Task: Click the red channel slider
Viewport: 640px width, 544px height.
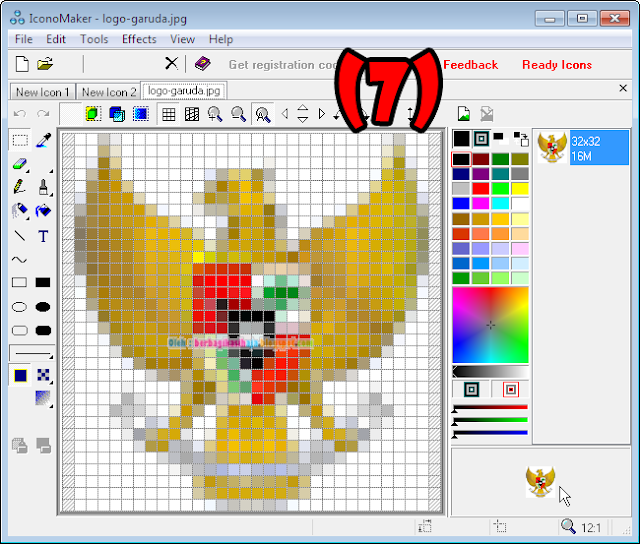Action: pos(490,408)
